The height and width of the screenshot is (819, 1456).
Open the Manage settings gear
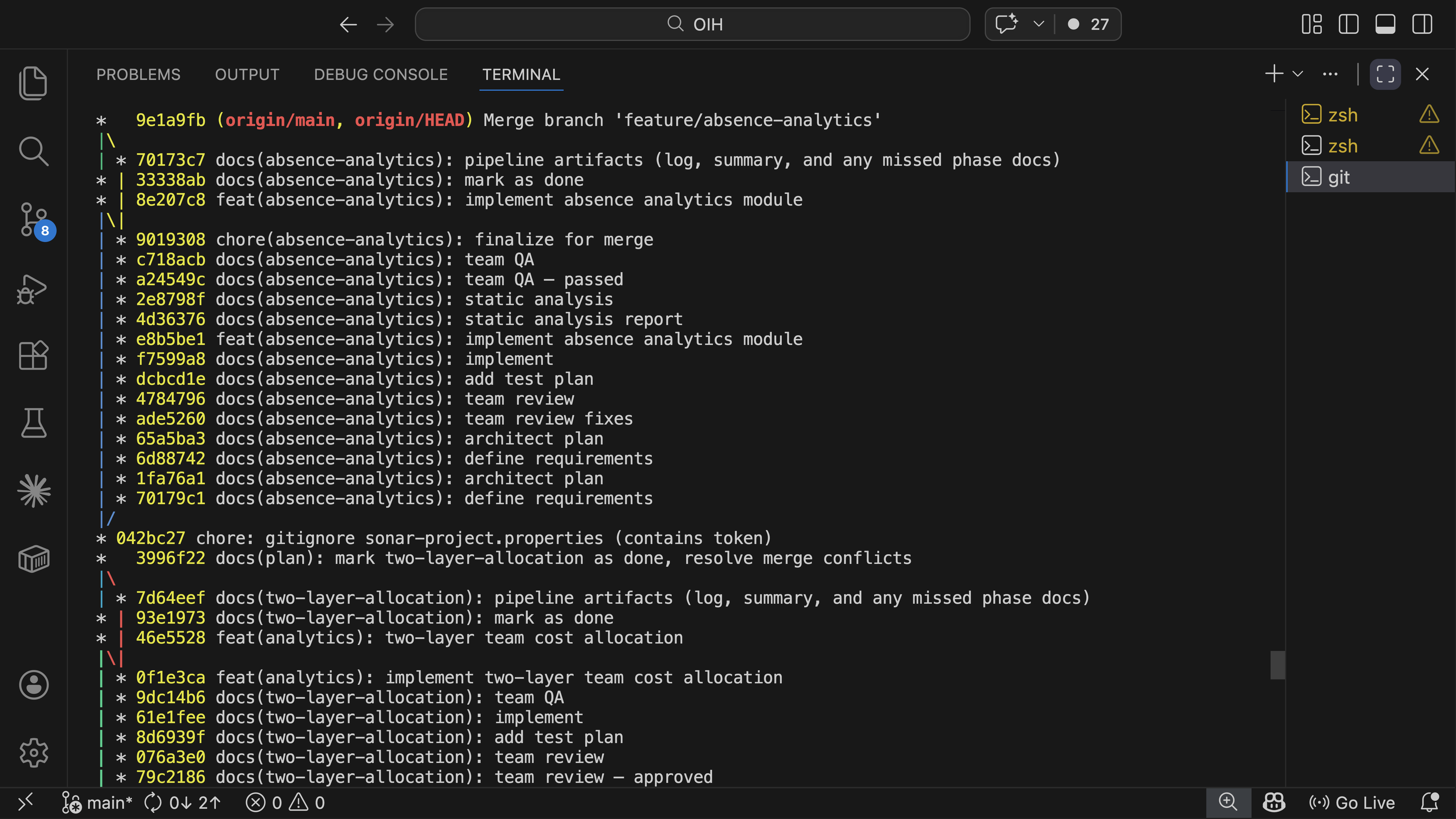pyautogui.click(x=33, y=752)
